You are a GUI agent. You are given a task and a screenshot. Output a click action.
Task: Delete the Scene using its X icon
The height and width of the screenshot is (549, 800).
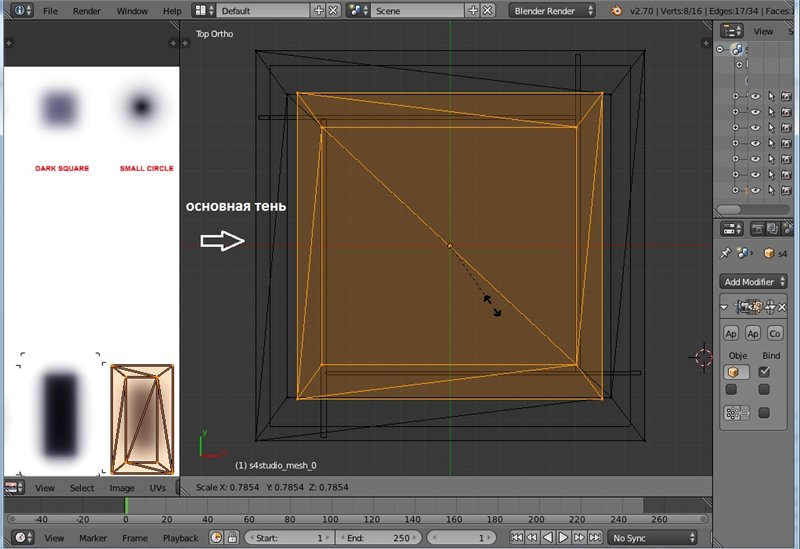(487, 10)
